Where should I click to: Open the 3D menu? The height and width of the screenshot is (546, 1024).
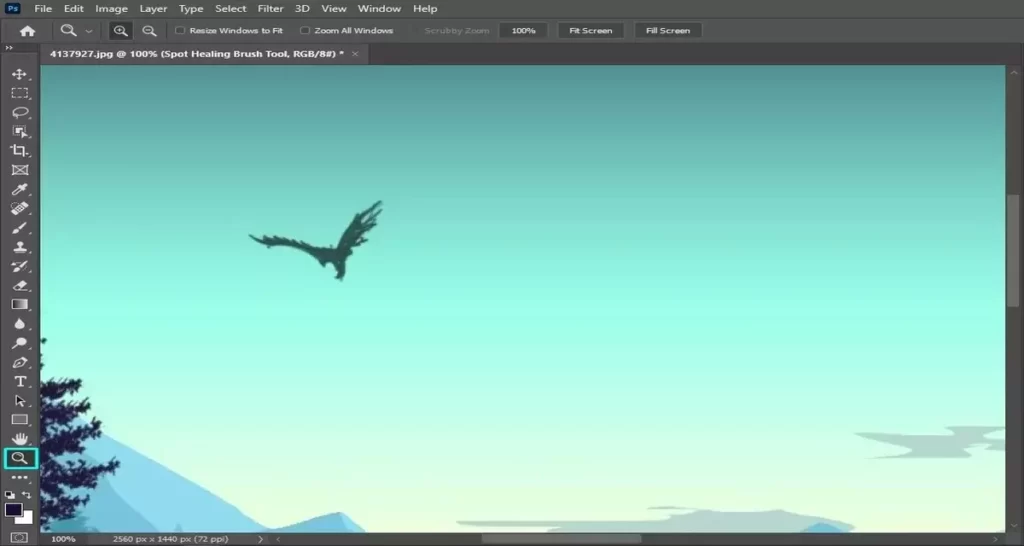(x=302, y=8)
